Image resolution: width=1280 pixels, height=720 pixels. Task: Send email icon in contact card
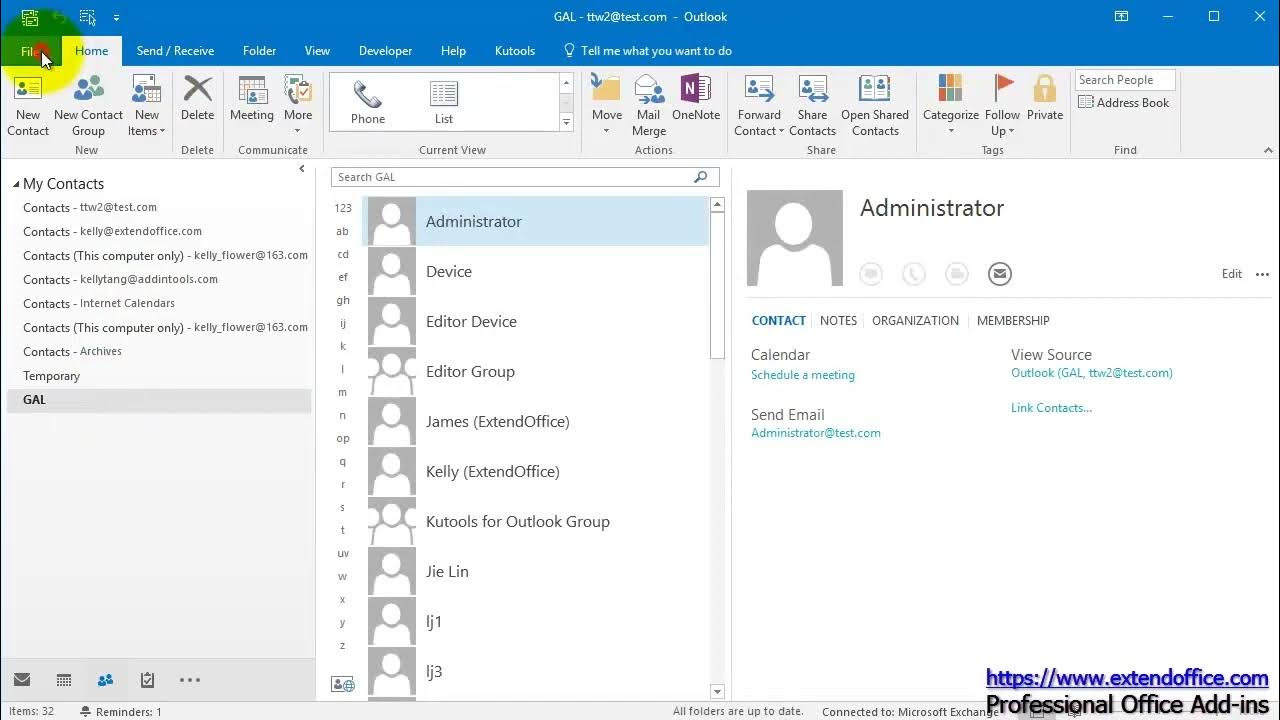click(999, 274)
